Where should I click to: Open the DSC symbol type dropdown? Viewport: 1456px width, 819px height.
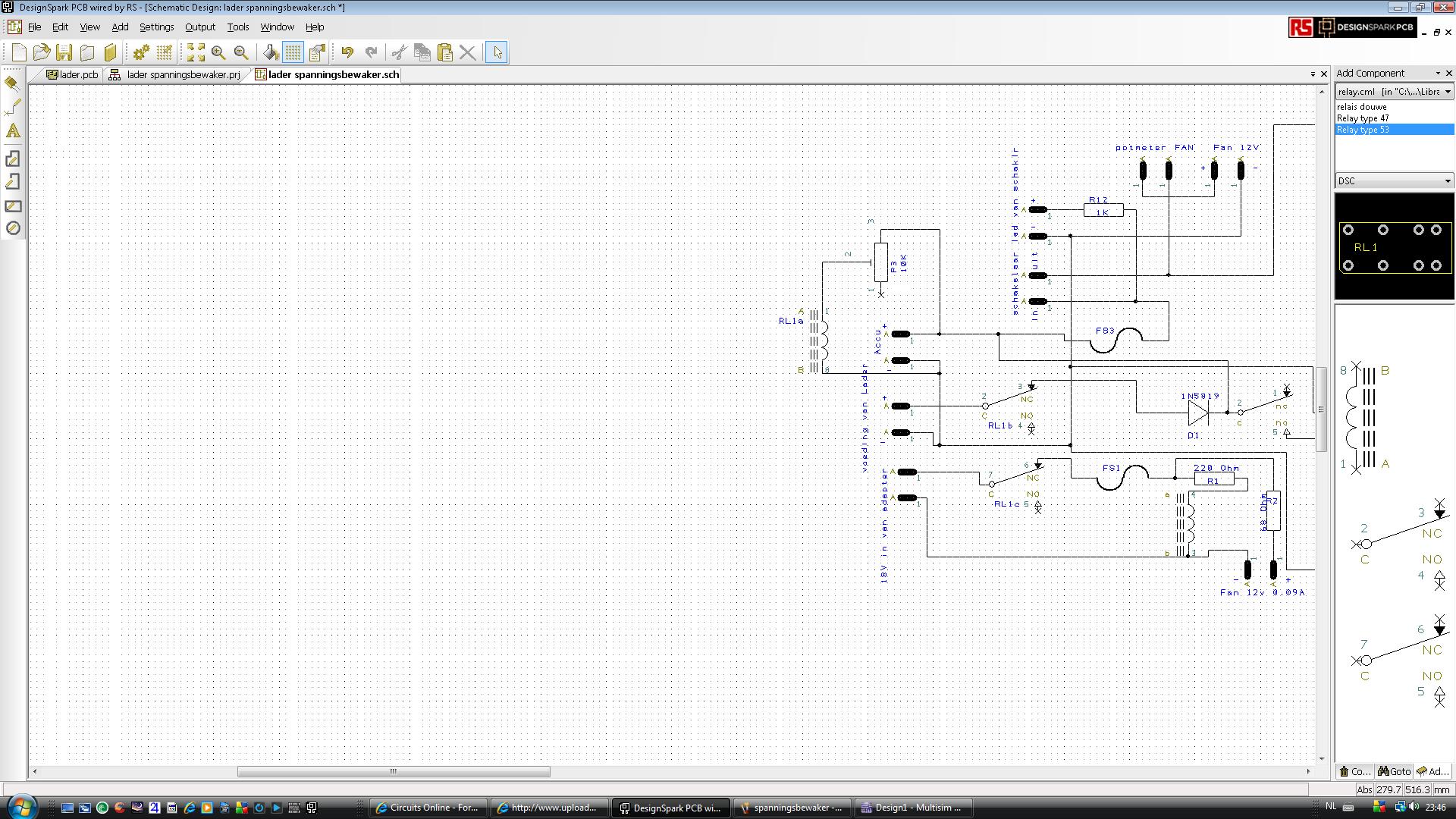[1447, 181]
